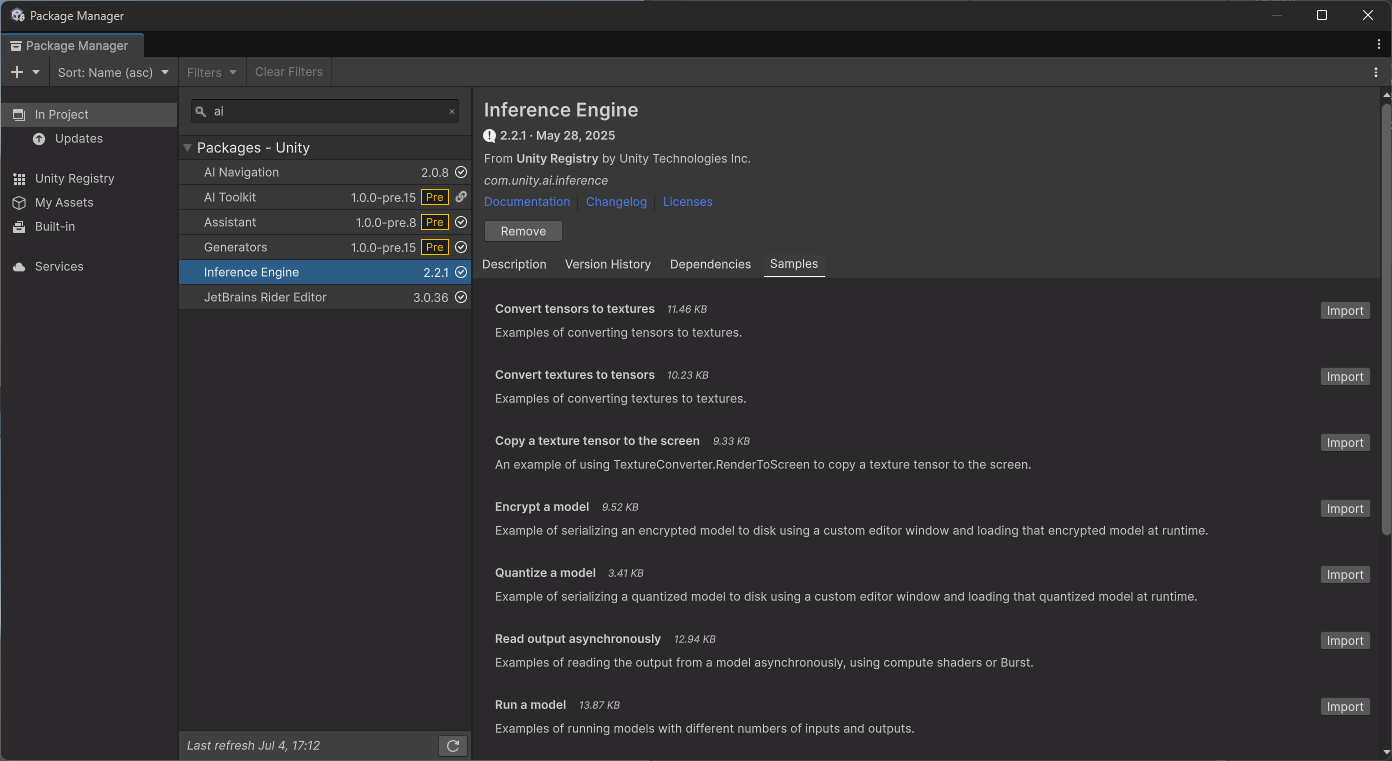The image size is (1392, 761).
Task: Click the Unity icon in title bar
Action: pos(17,15)
